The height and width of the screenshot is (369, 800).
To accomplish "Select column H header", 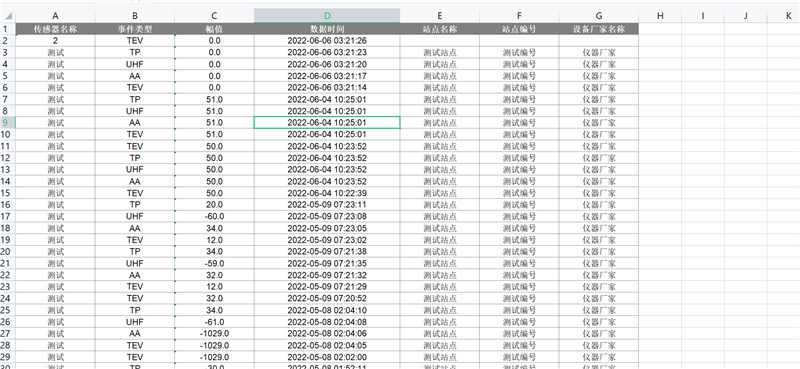I will pos(660,16).
